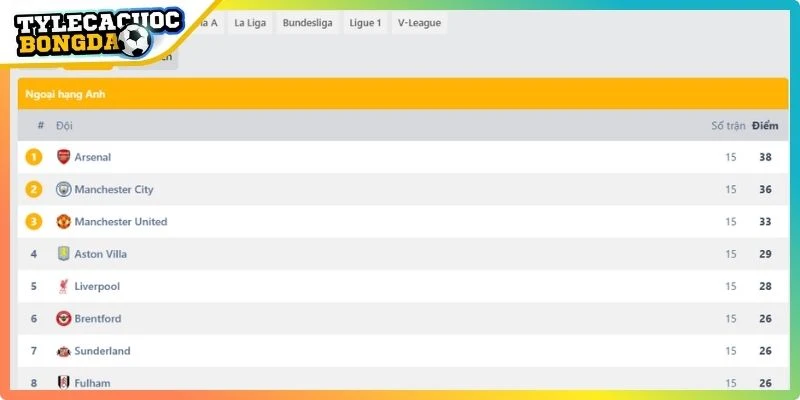
Task: Click Manchester City's 36 points value
Action: point(765,189)
